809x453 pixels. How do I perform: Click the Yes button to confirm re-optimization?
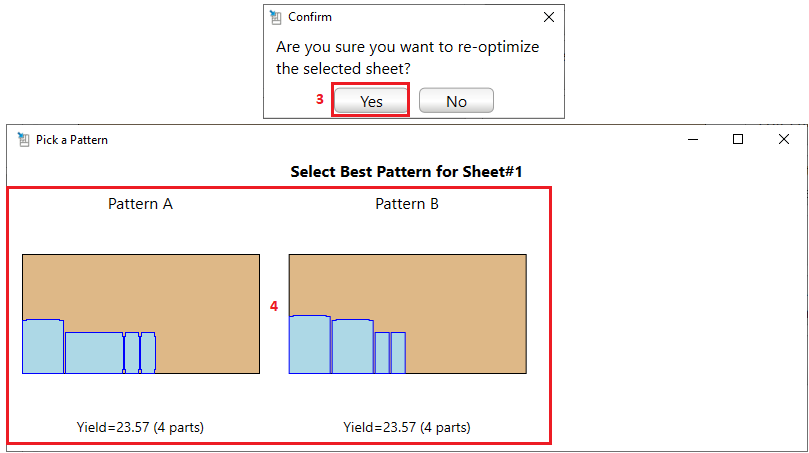[x=371, y=101]
